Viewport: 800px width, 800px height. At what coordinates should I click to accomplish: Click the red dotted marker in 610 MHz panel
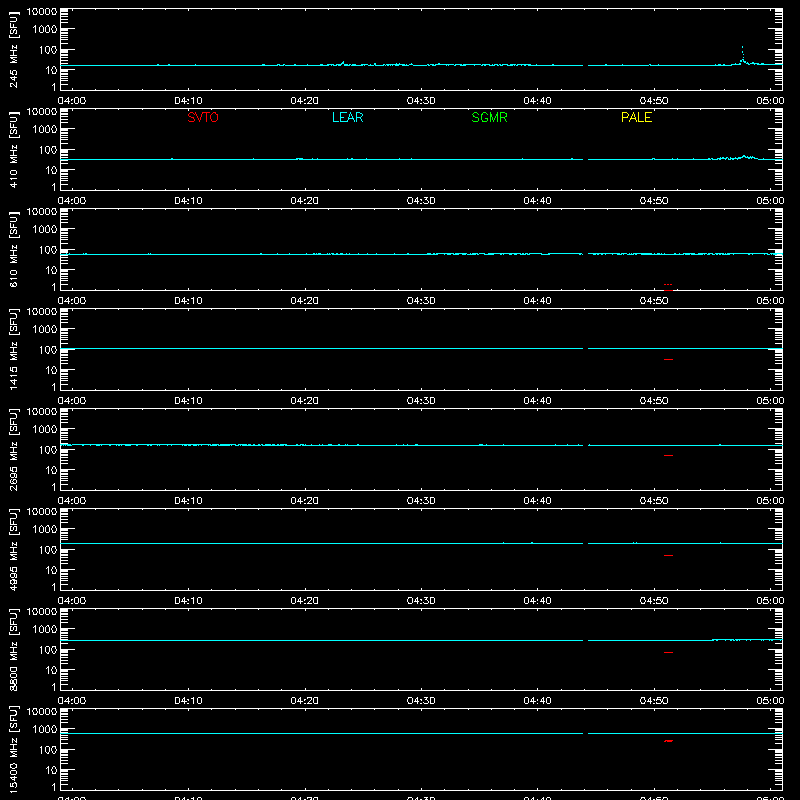pyautogui.click(x=668, y=285)
